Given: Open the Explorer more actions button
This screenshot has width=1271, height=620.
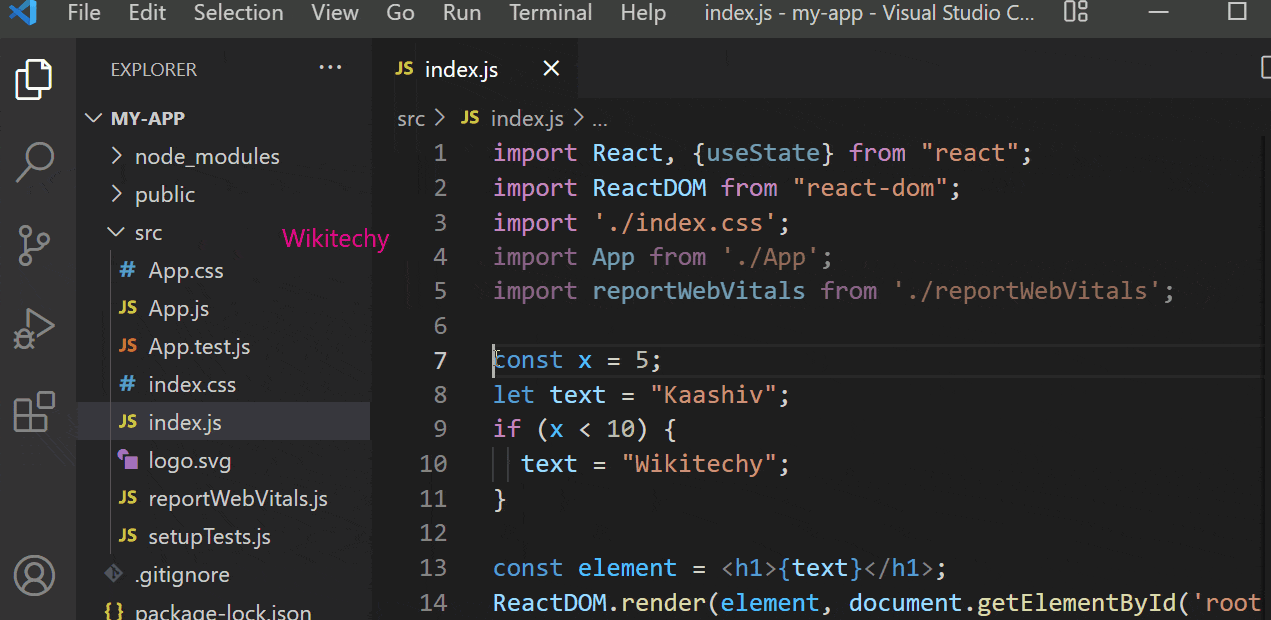Looking at the screenshot, I should 330,67.
